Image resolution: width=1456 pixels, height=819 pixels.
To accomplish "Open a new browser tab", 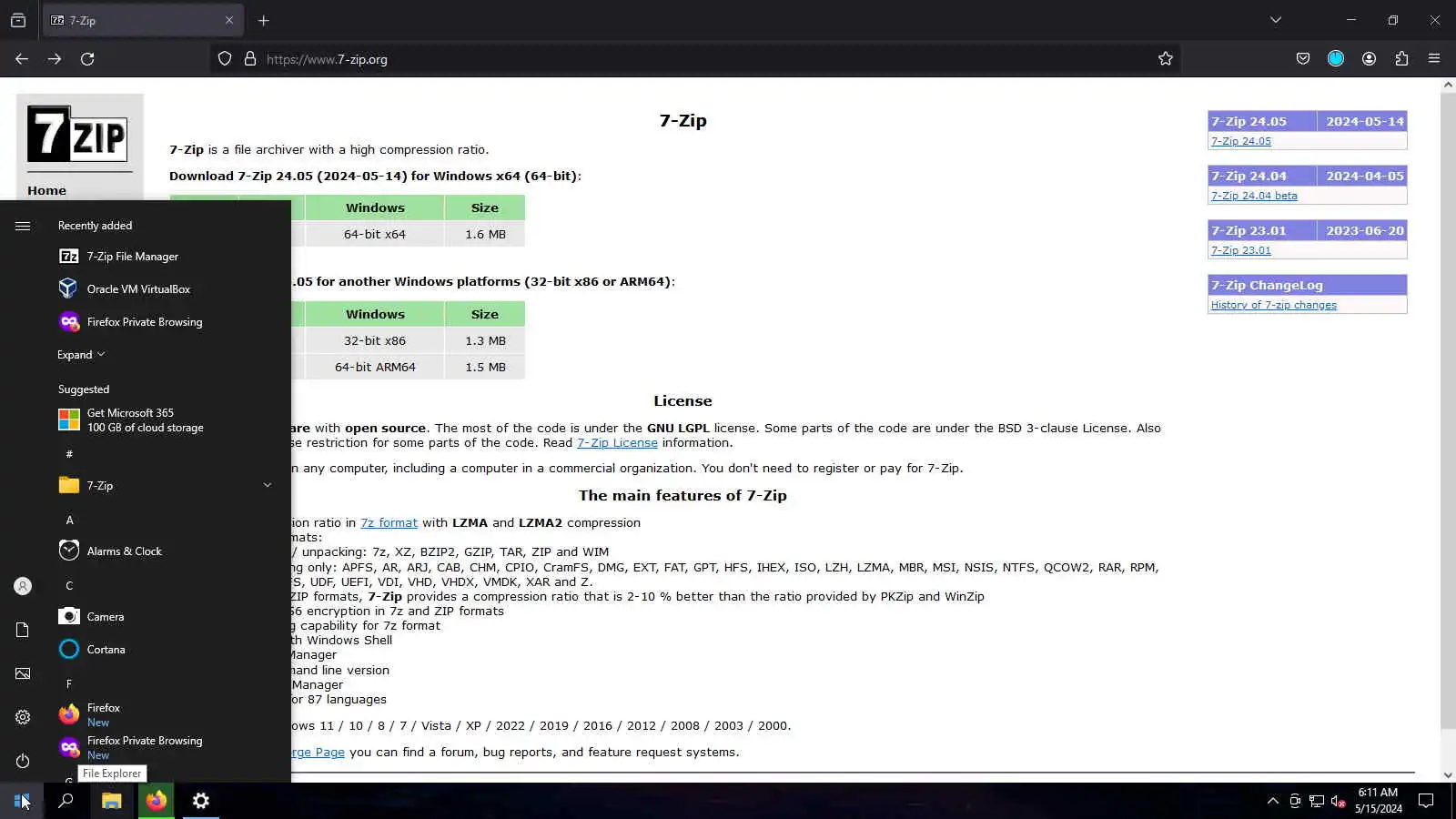I will click(x=264, y=20).
